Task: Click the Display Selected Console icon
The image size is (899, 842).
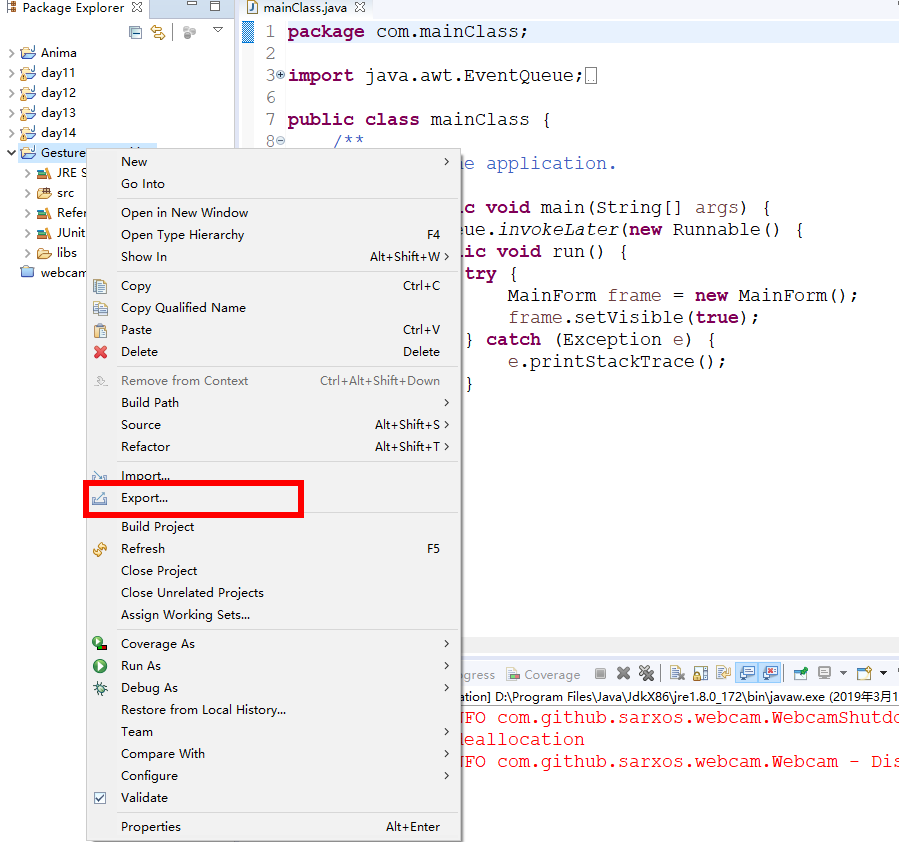Action: coord(824,672)
